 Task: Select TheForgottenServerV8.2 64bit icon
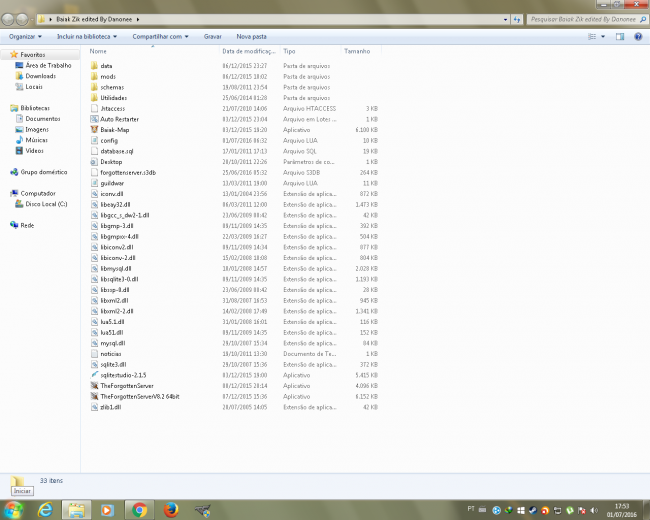click(94, 396)
